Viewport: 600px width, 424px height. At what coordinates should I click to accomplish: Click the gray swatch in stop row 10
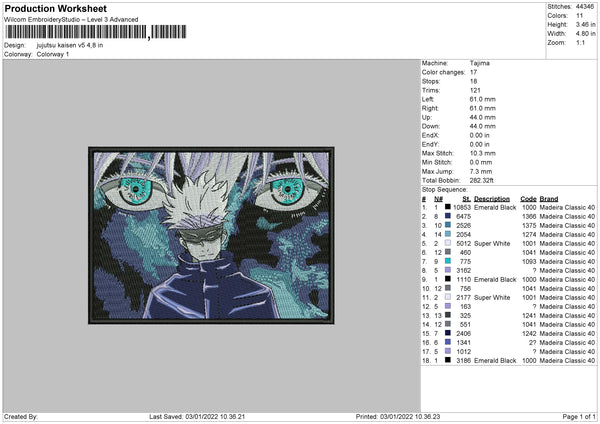(x=448, y=288)
